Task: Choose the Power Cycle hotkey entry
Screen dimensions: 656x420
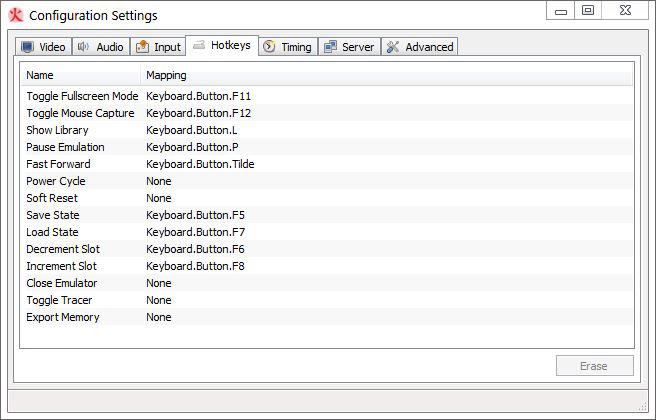Action: [x=56, y=181]
